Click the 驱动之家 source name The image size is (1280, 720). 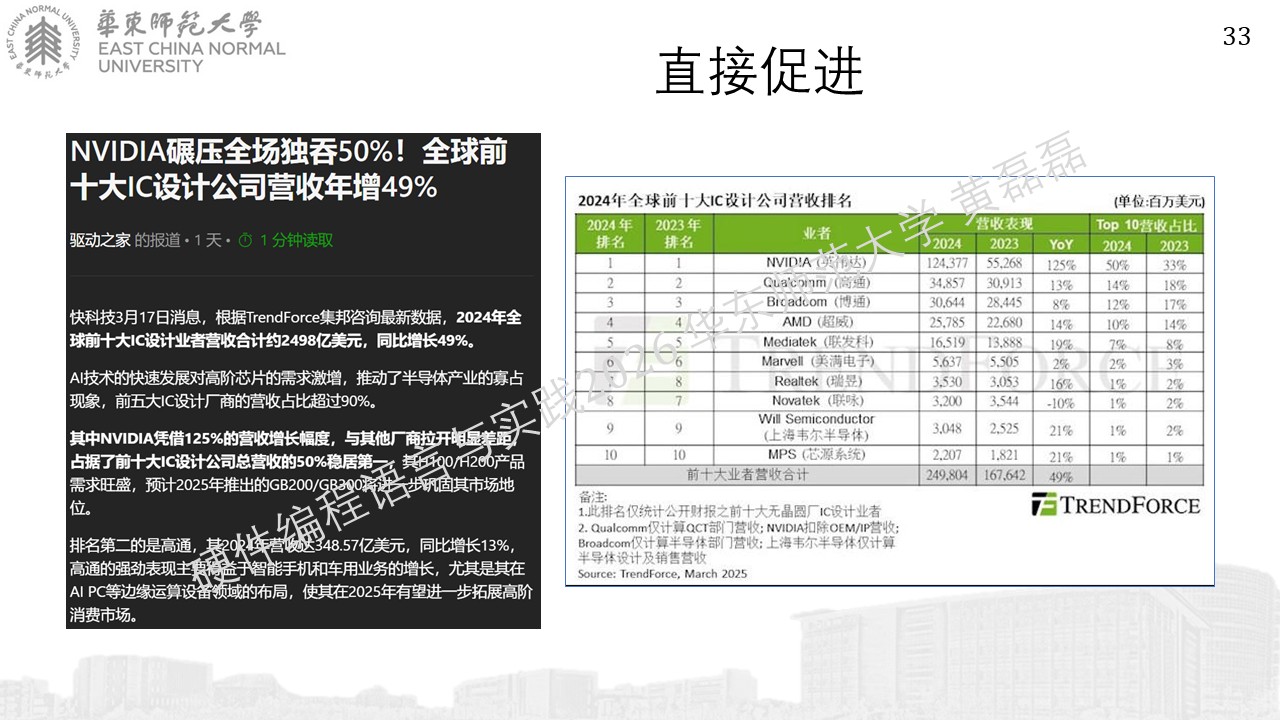click(x=100, y=240)
